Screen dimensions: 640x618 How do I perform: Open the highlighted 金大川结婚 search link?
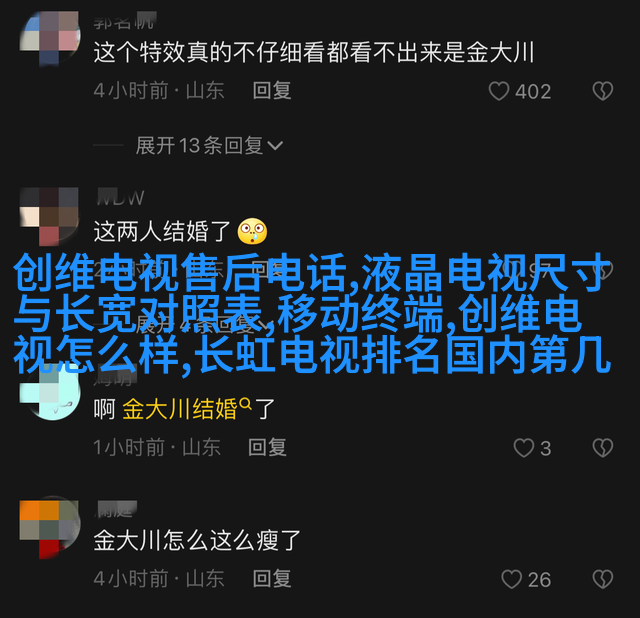pos(180,409)
